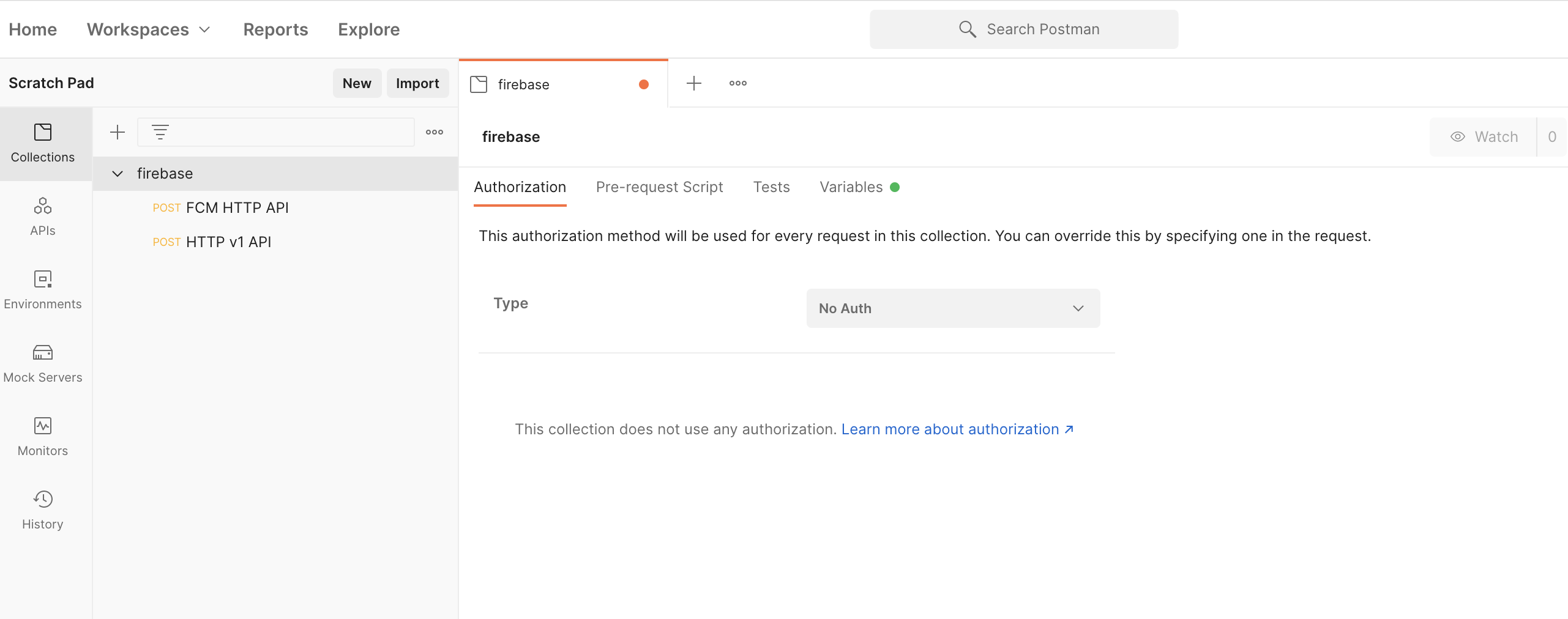Click the collection icon on the firebase tab
Screen dimensions: 1568x619
(x=479, y=84)
